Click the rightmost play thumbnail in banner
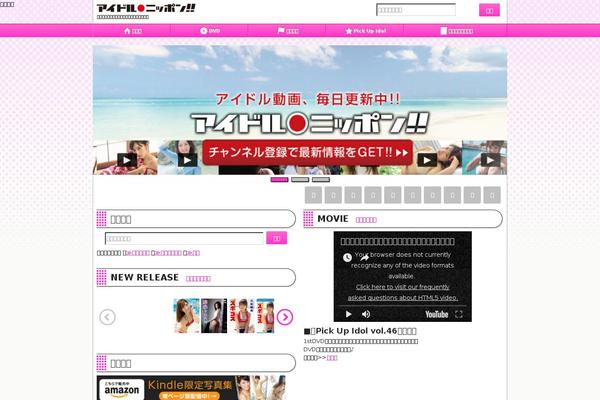 [490, 160]
